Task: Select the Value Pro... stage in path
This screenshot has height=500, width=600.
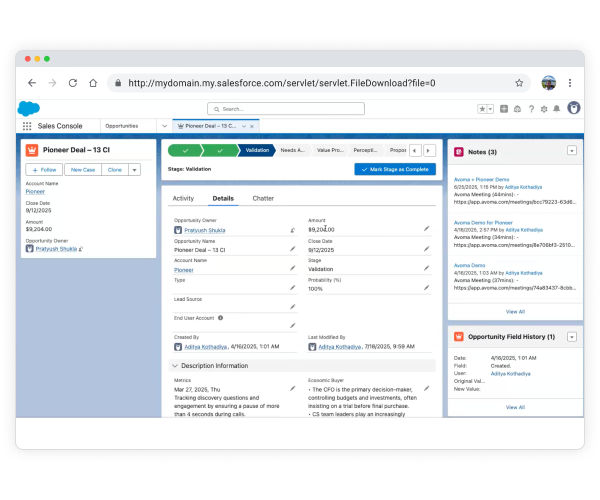Action: tap(330, 150)
